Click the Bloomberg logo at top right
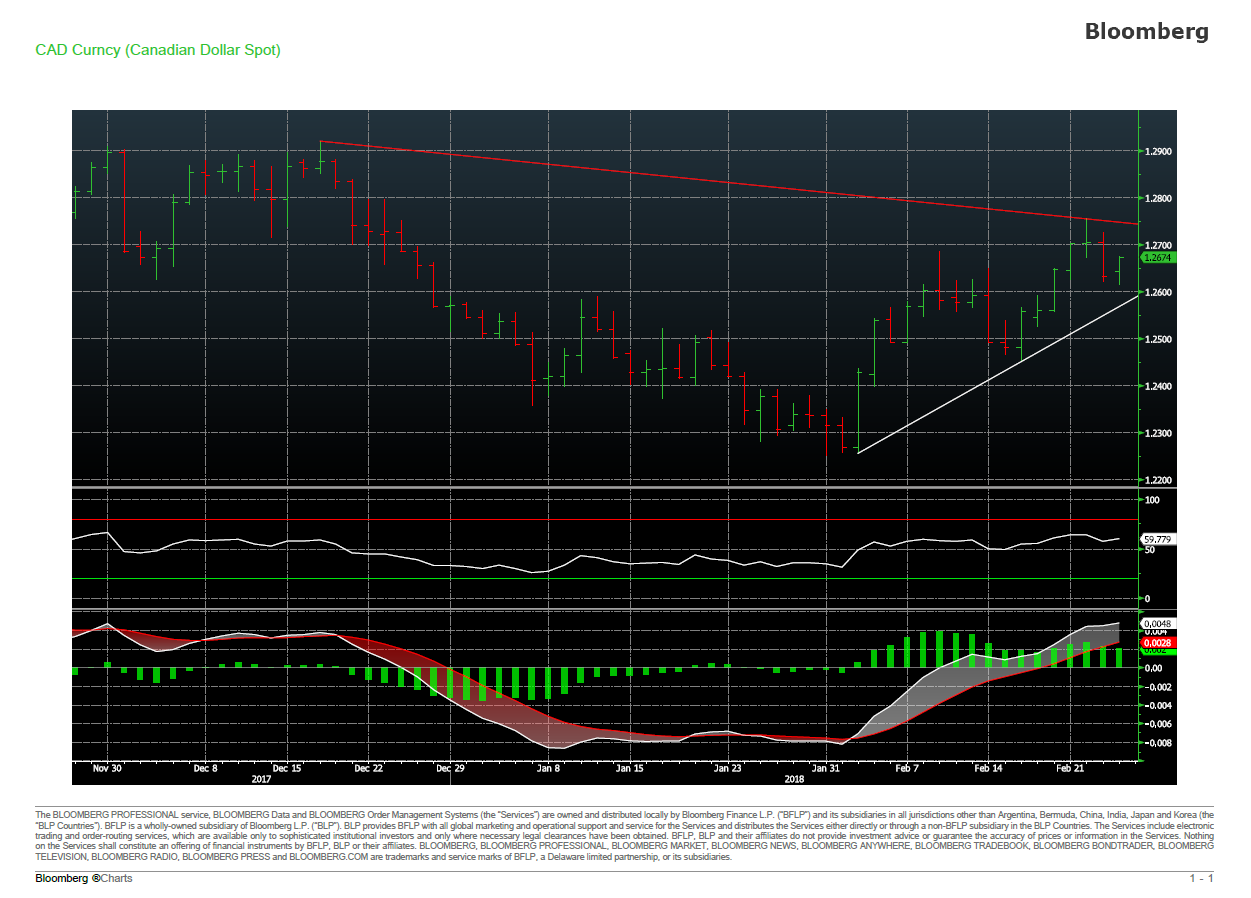 point(1146,32)
